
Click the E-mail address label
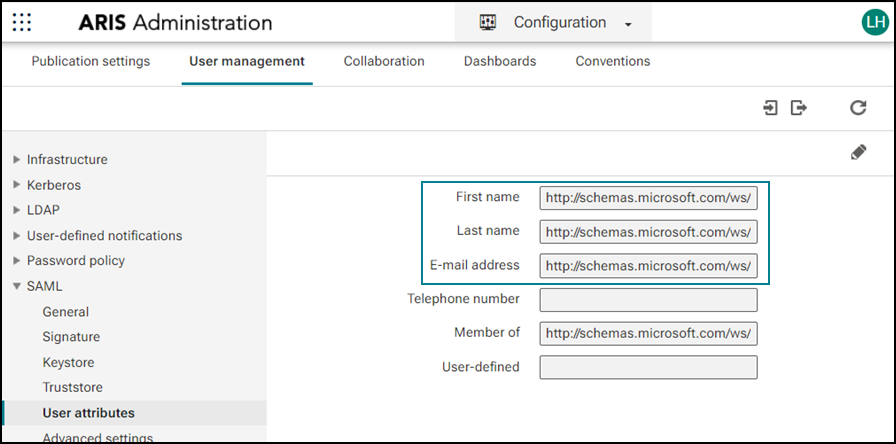(475, 265)
